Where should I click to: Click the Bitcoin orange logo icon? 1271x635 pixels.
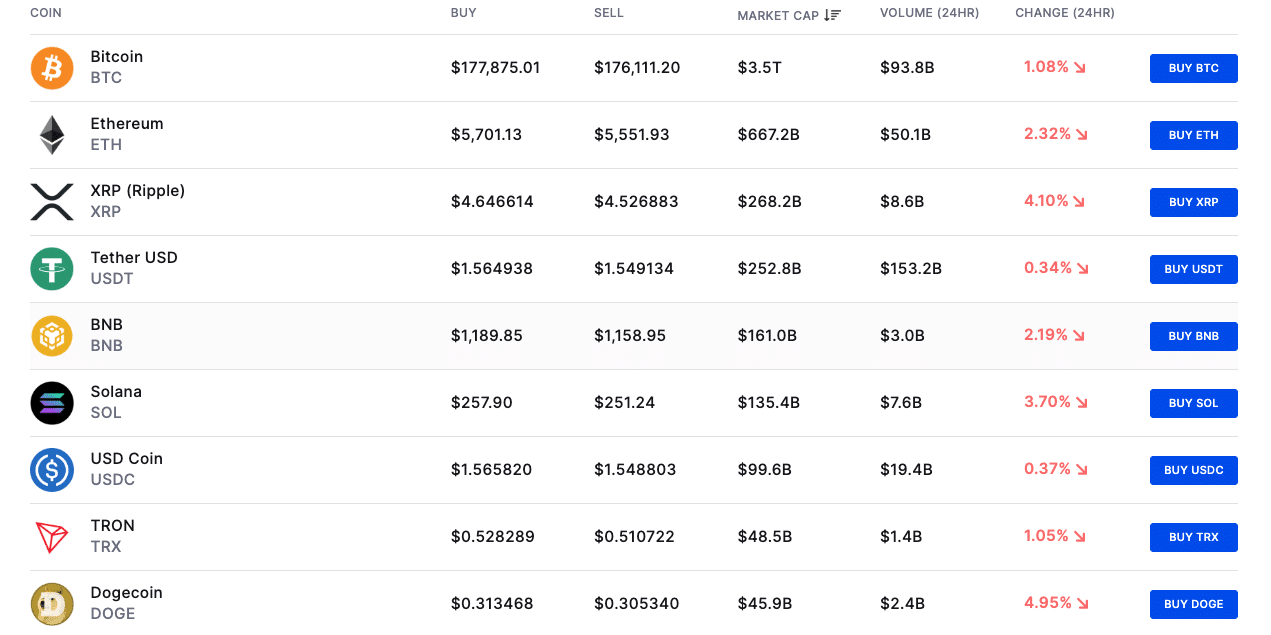click(52, 68)
